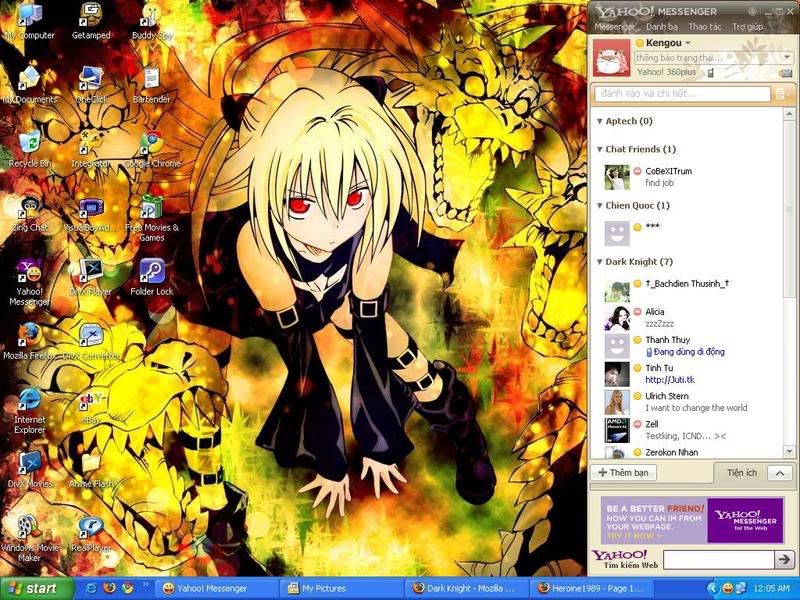The image size is (800, 600).
Task: Open the Recycle Bin desktop icon
Action: [x=30, y=144]
